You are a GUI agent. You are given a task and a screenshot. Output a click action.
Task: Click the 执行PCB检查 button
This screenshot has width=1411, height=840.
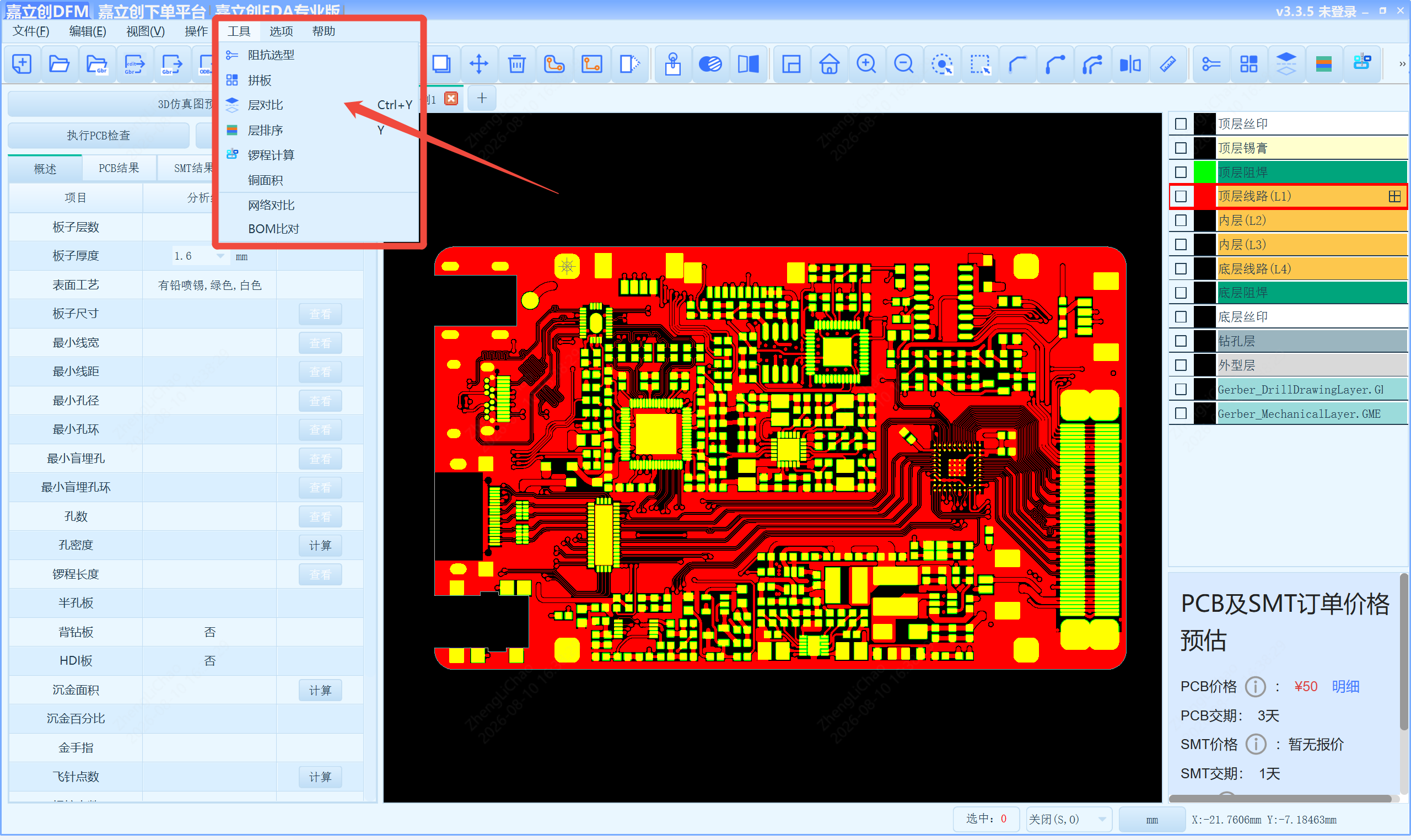pos(99,136)
